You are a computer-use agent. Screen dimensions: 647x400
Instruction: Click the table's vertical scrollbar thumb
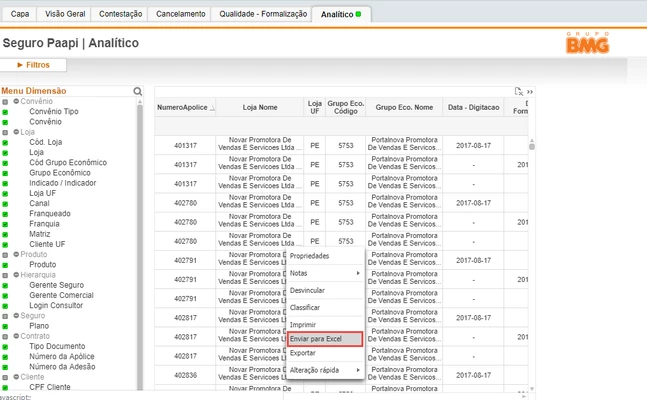(532, 147)
